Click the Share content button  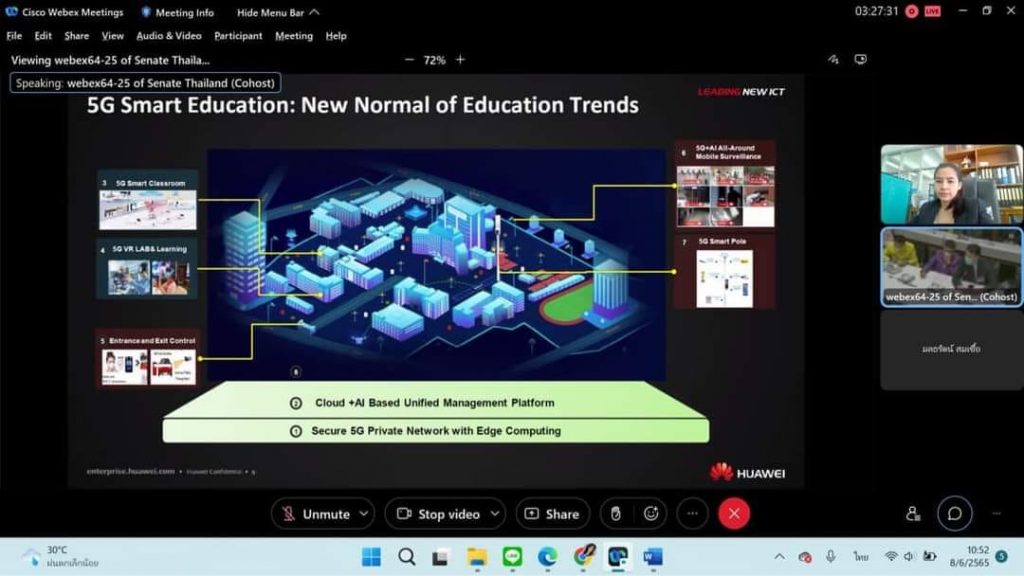coord(552,514)
